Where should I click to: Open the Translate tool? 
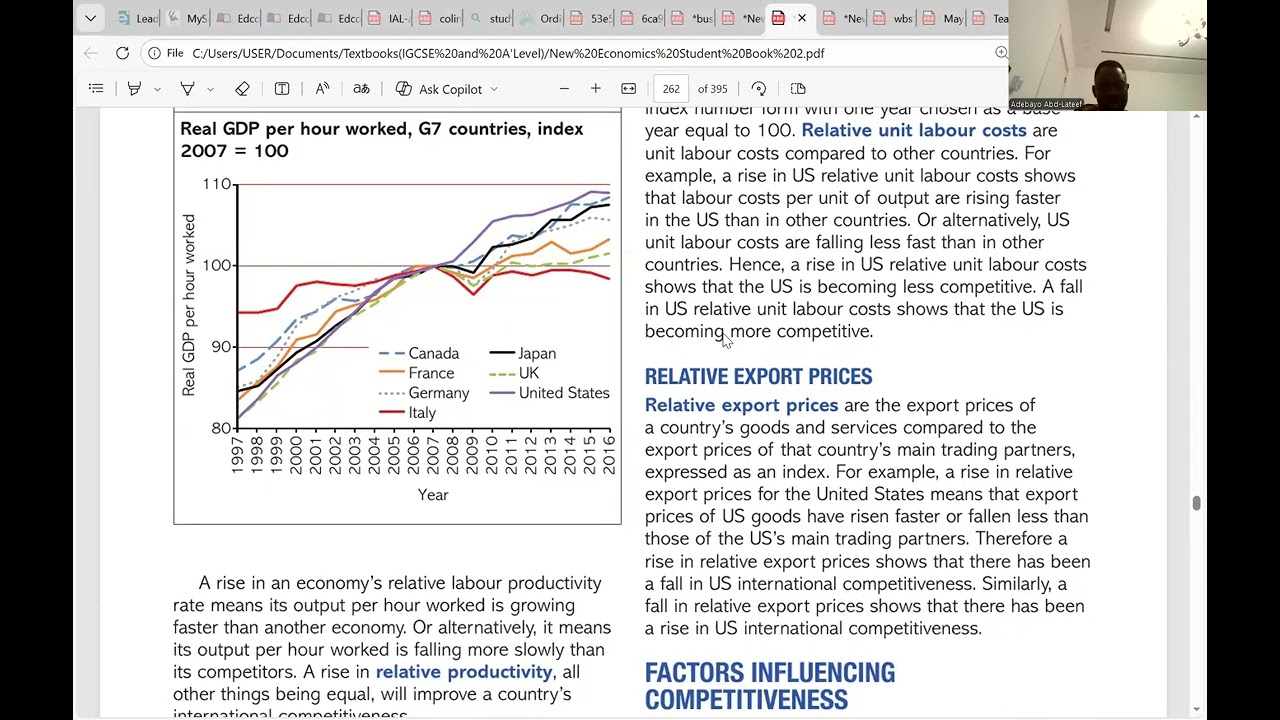click(361, 89)
